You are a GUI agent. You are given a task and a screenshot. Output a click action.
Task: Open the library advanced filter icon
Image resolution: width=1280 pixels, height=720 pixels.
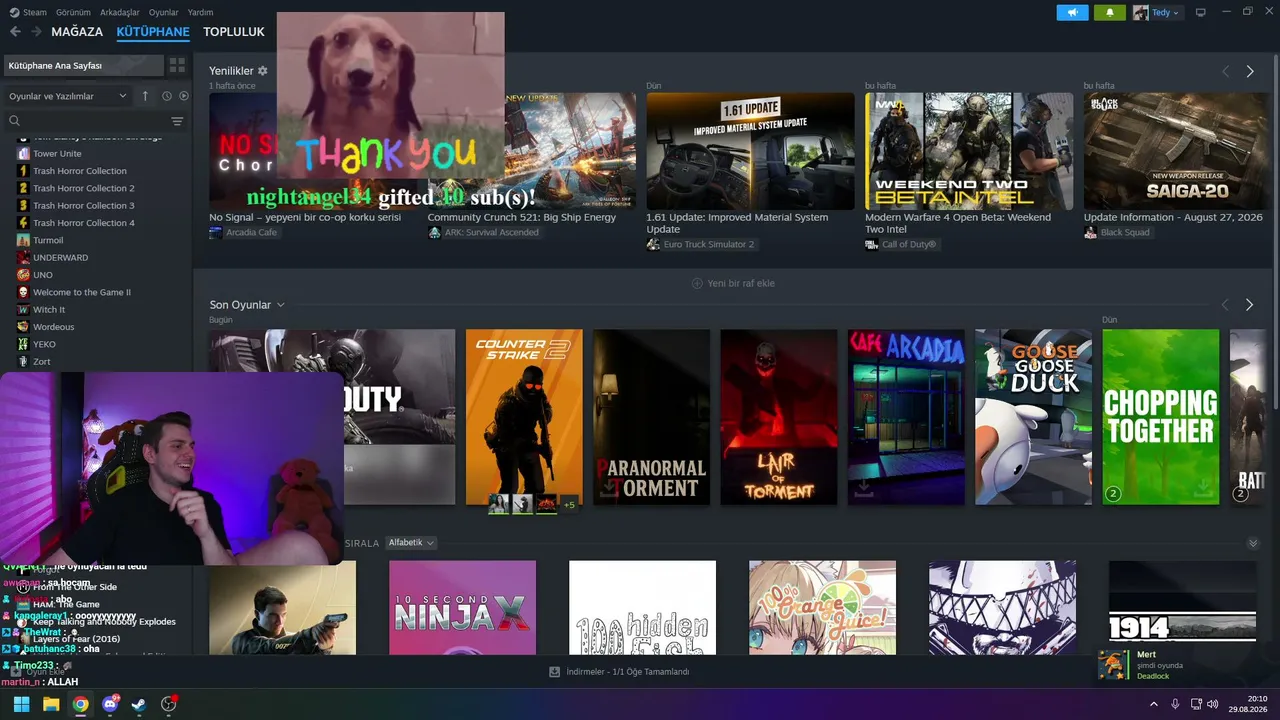(x=177, y=121)
